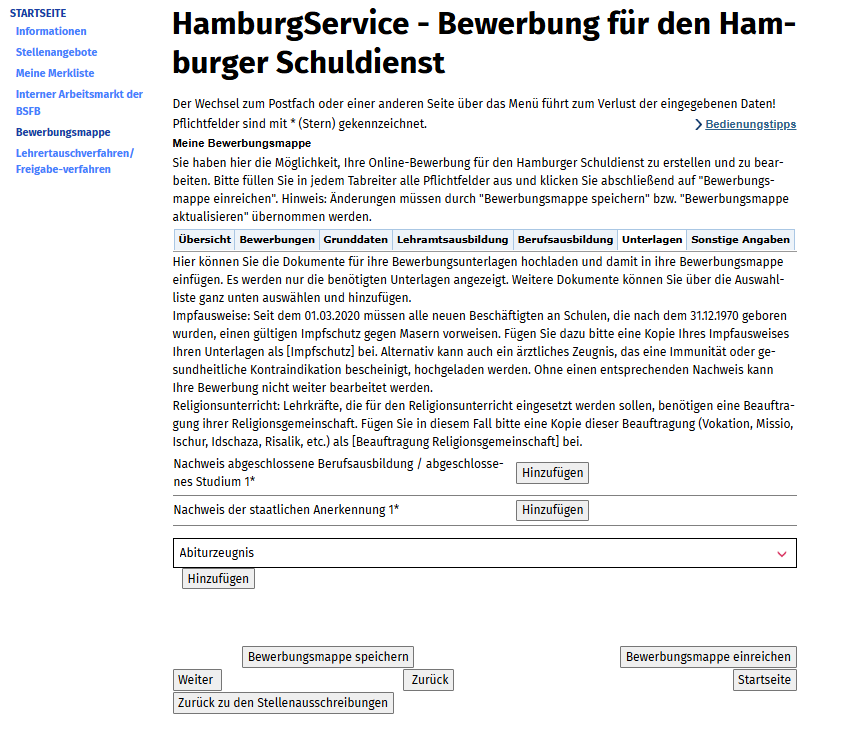Select the Grunddaten tab
The image size is (847, 745).
[355, 240]
